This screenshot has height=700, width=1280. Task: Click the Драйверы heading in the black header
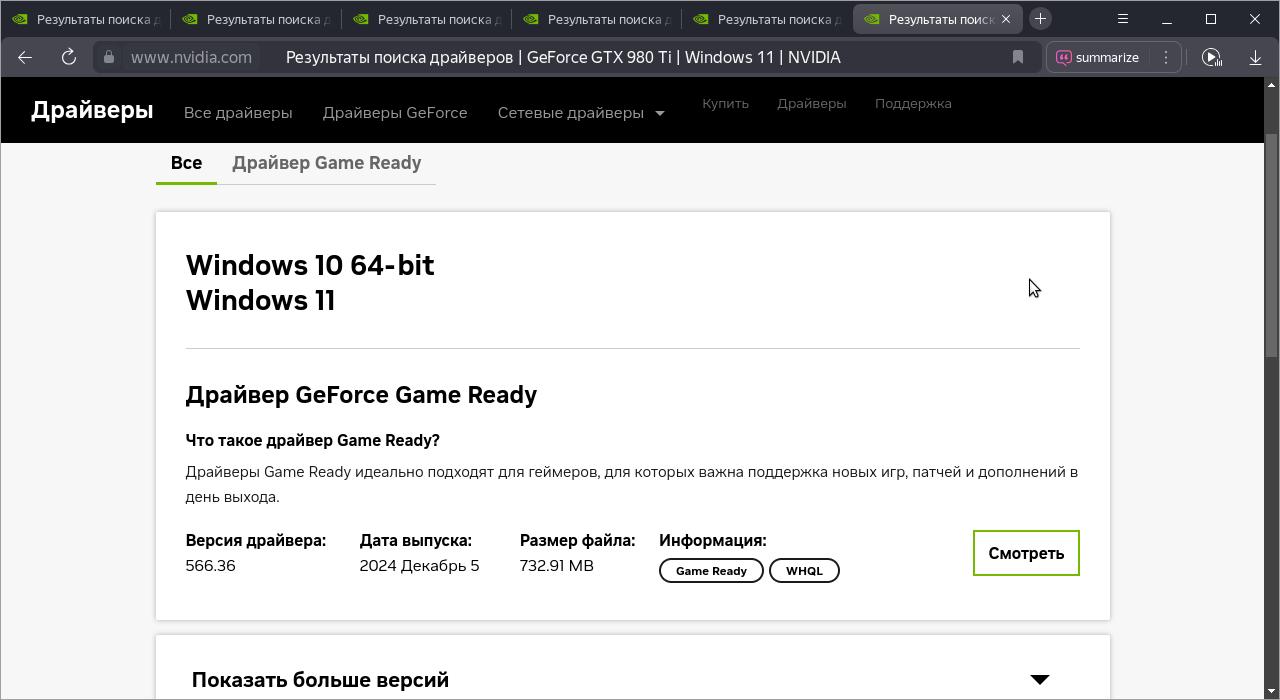click(x=92, y=110)
